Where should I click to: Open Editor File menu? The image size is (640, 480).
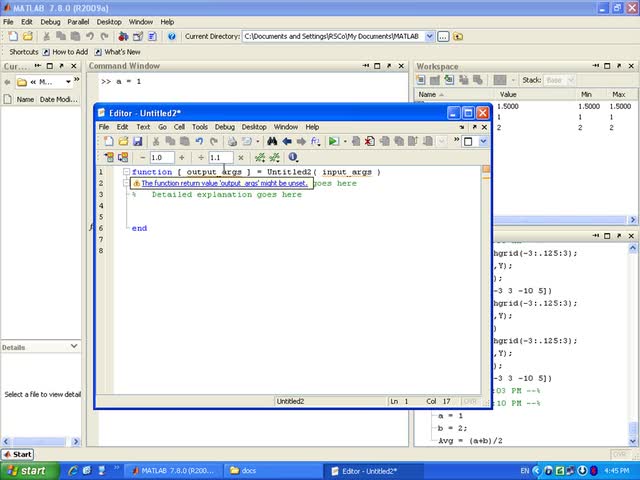(x=104, y=127)
